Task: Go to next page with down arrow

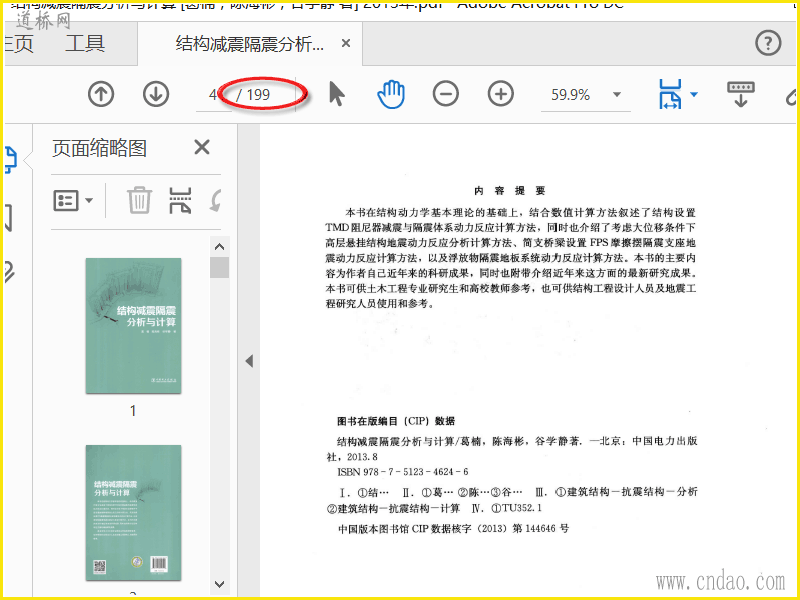Action: pyautogui.click(x=156, y=94)
